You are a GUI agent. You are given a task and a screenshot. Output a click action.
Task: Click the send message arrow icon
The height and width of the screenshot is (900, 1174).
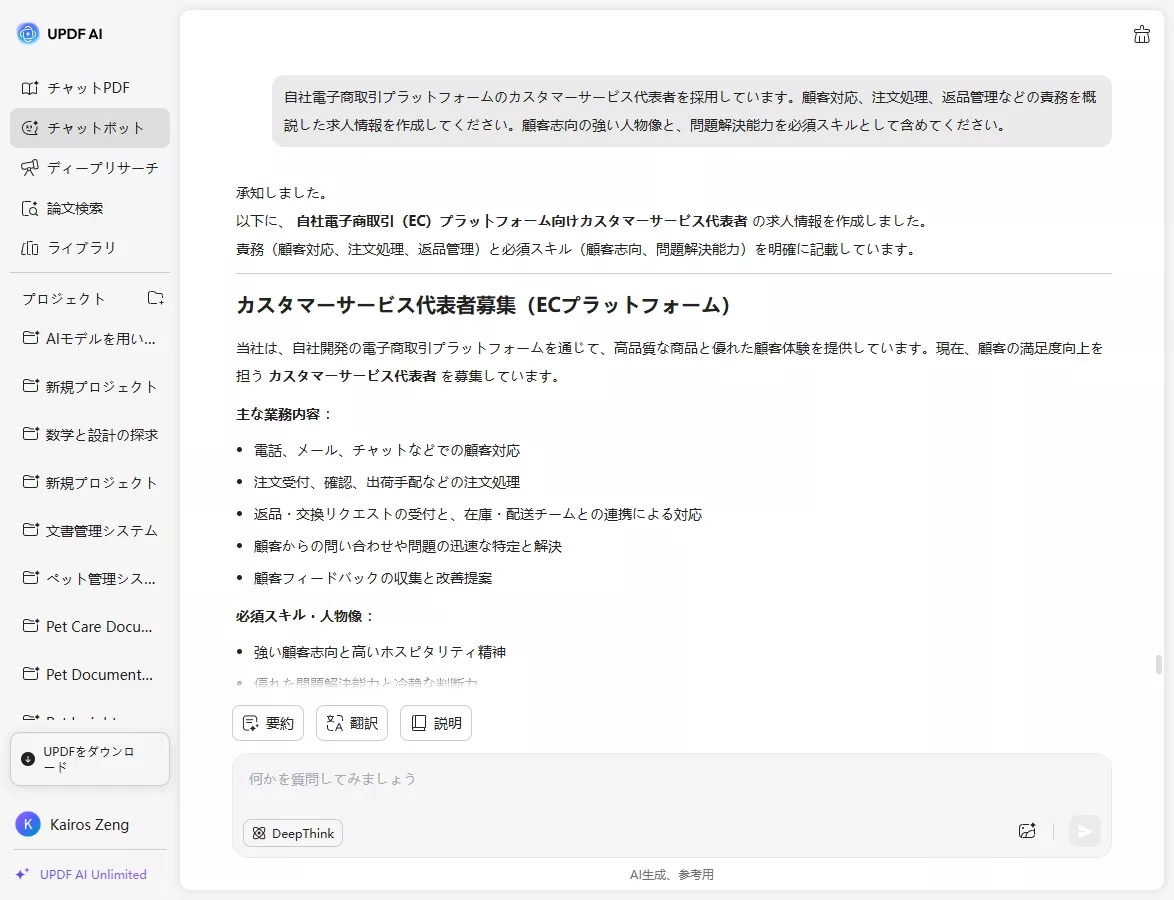tap(1085, 831)
